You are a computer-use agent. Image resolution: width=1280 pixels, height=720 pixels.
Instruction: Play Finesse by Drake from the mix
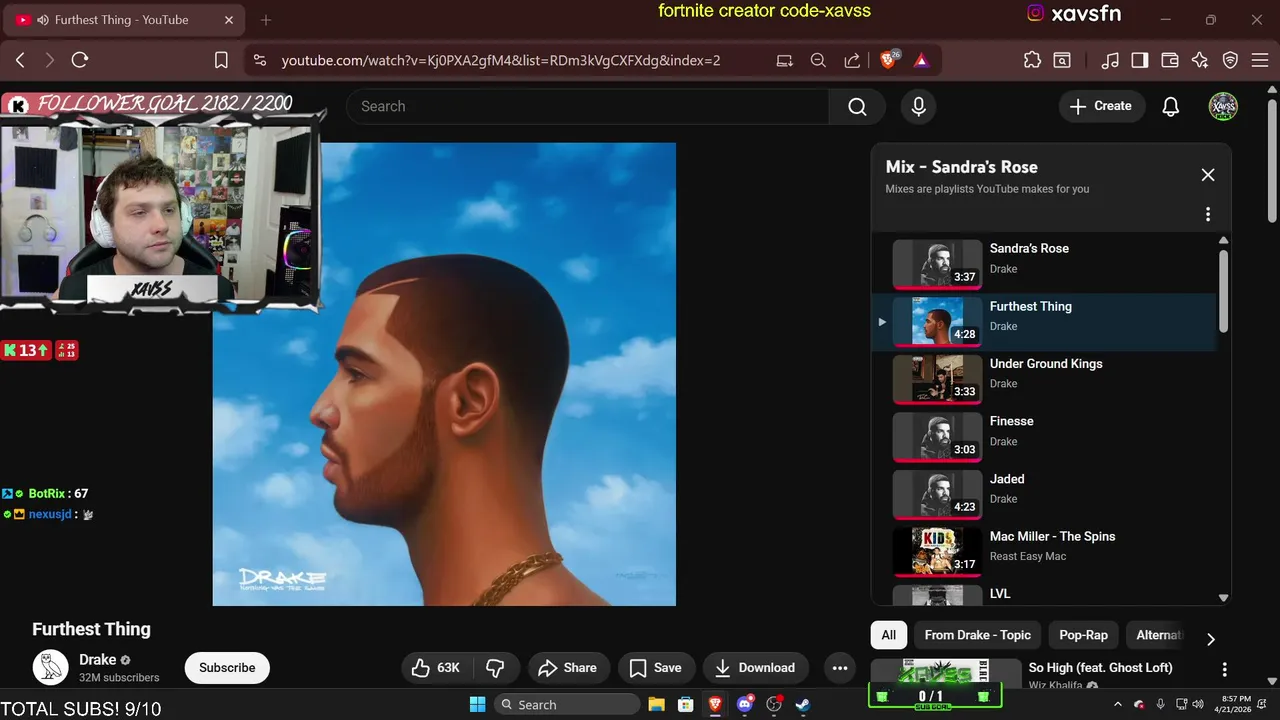click(1045, 436)
